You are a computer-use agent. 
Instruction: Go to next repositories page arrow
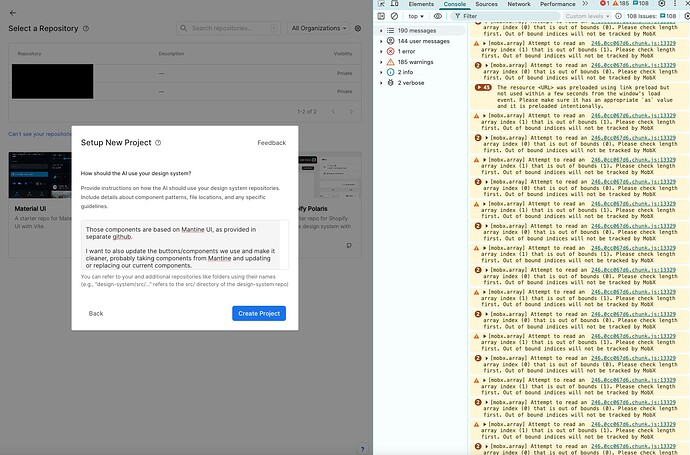point(351,111)
